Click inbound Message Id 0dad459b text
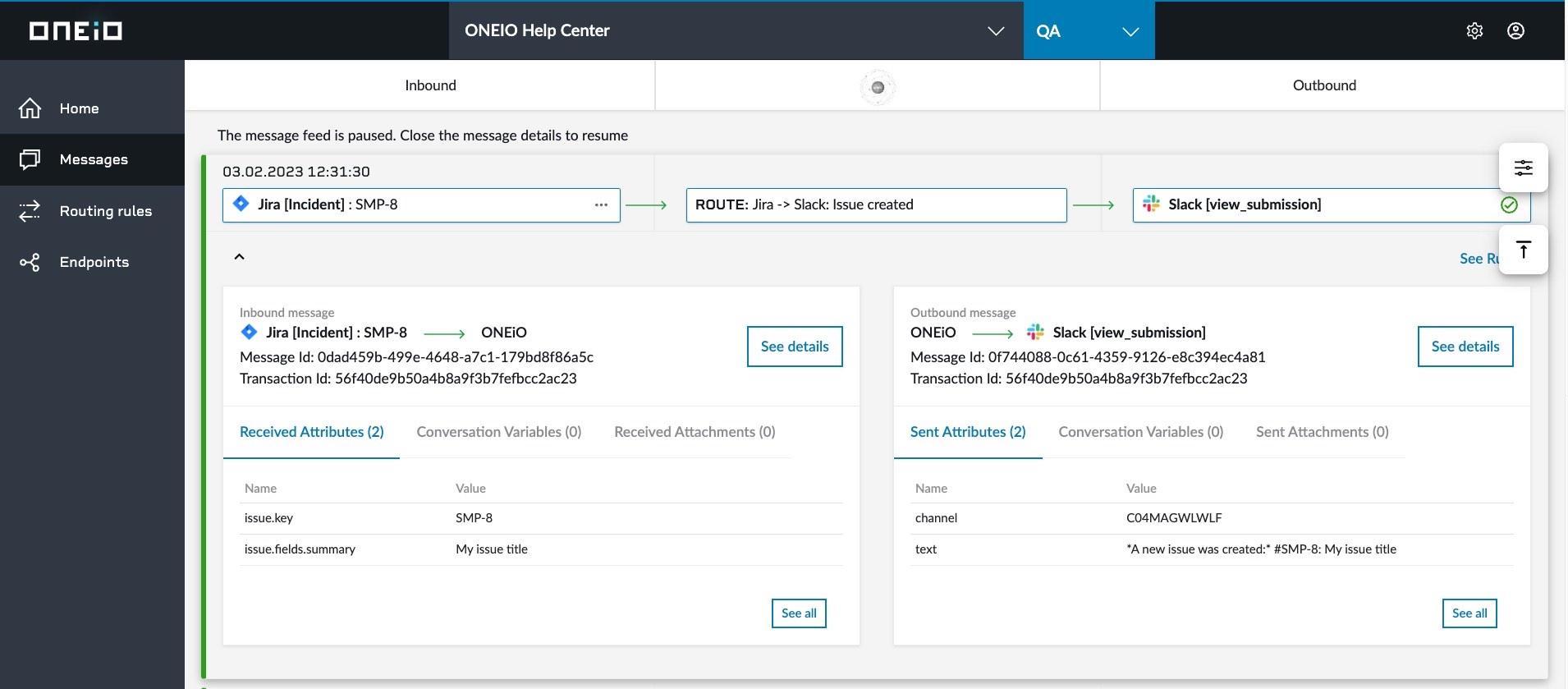The width and height of the screenshot is (1568, 689). [416, 357]
